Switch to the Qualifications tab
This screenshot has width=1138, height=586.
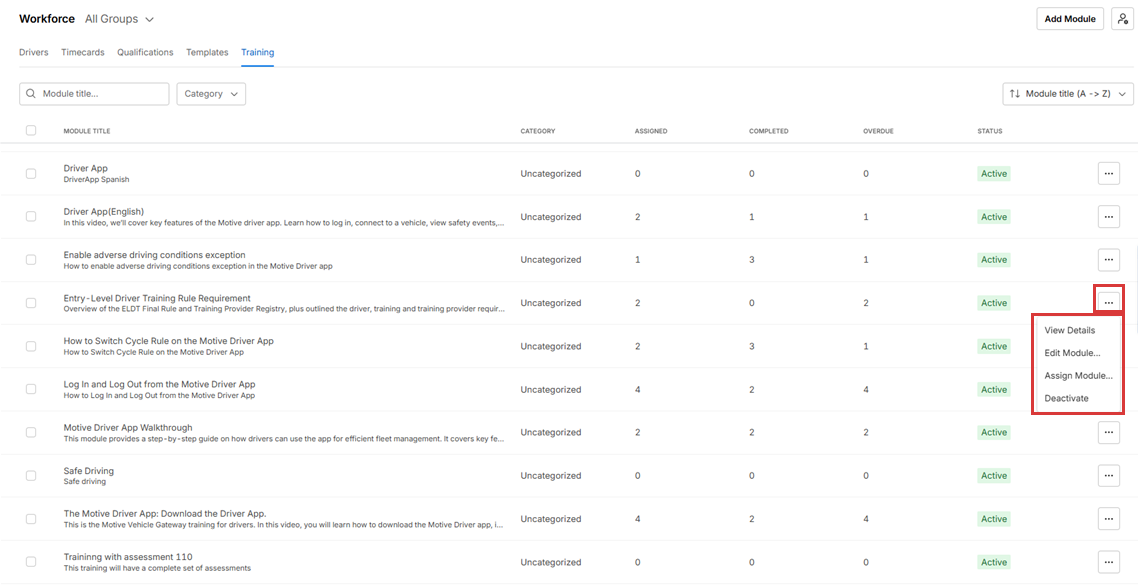(x=145, y=52)
